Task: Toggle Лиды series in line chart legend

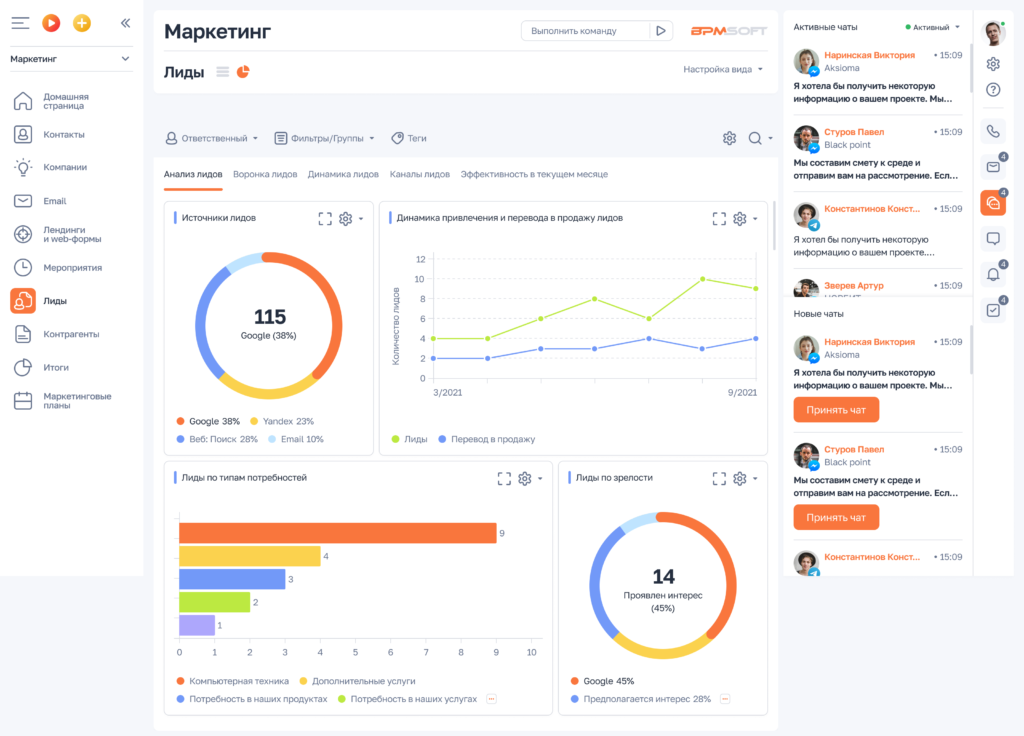Action: 409,439
